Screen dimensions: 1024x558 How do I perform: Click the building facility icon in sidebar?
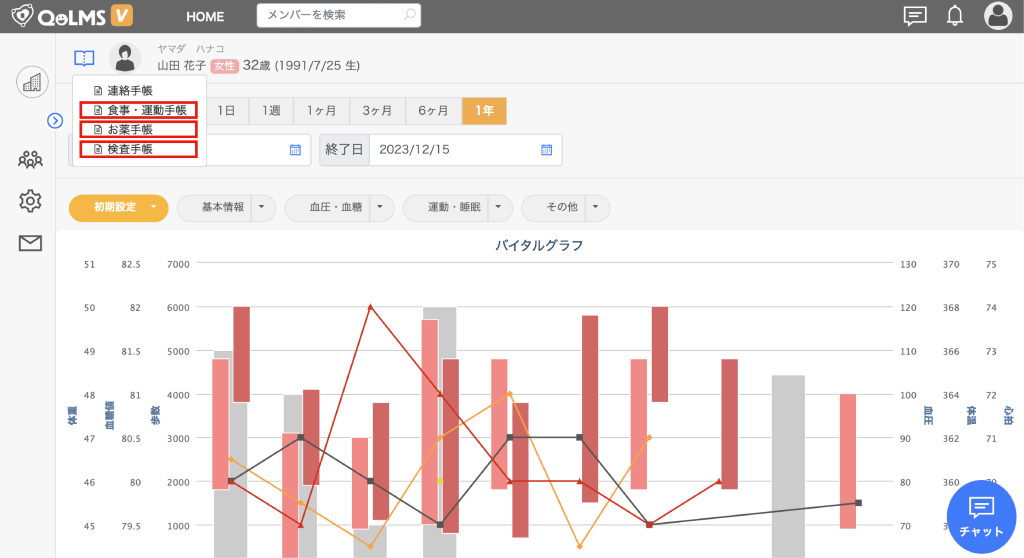(32, 82)
